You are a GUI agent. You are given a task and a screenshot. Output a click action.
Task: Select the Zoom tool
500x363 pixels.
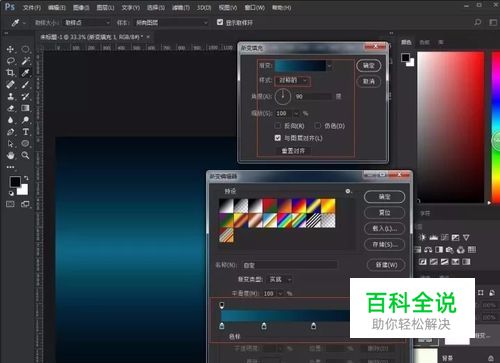click(x=26, y=155)
